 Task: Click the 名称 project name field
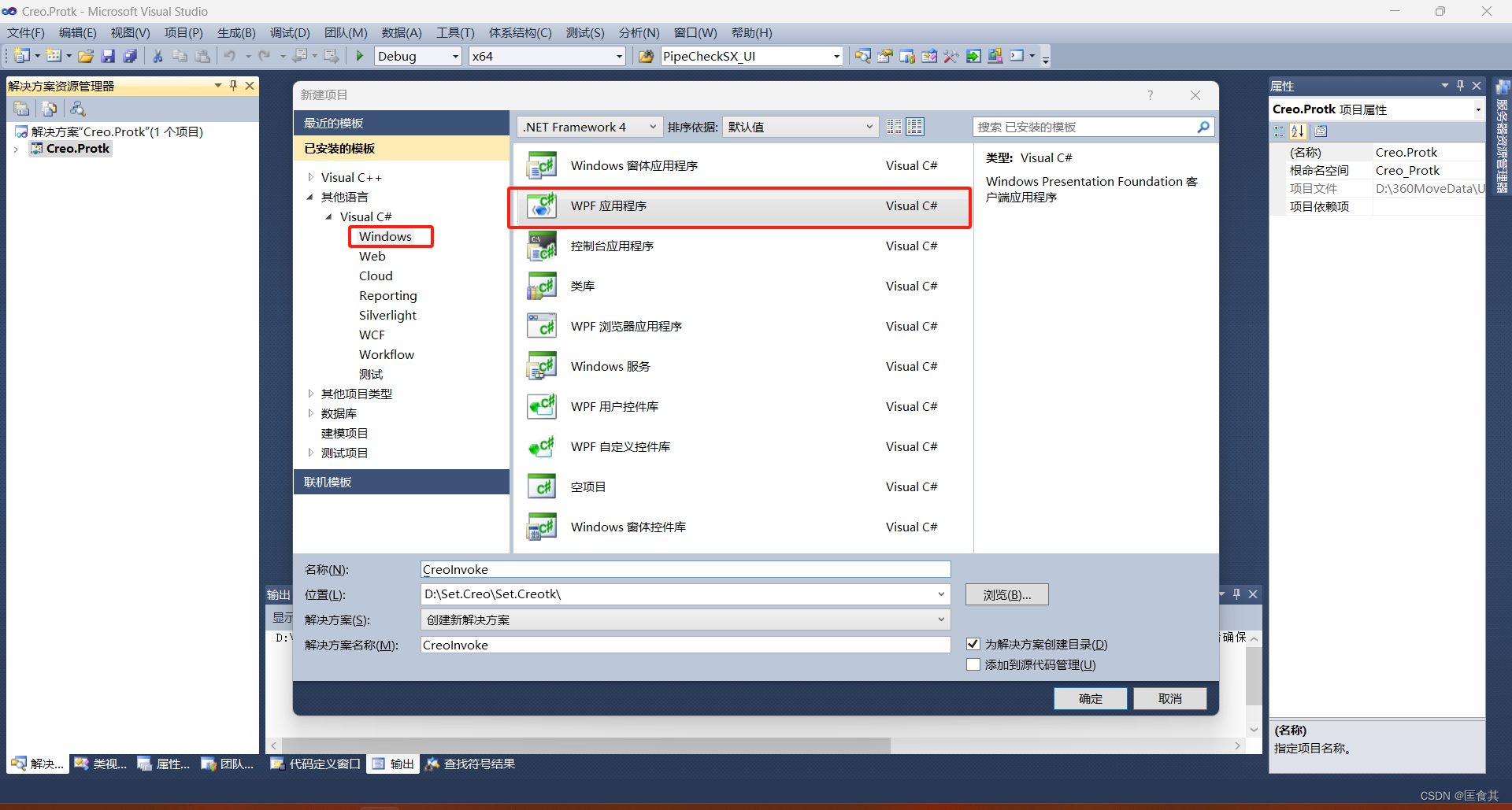[x=685, y=569]
